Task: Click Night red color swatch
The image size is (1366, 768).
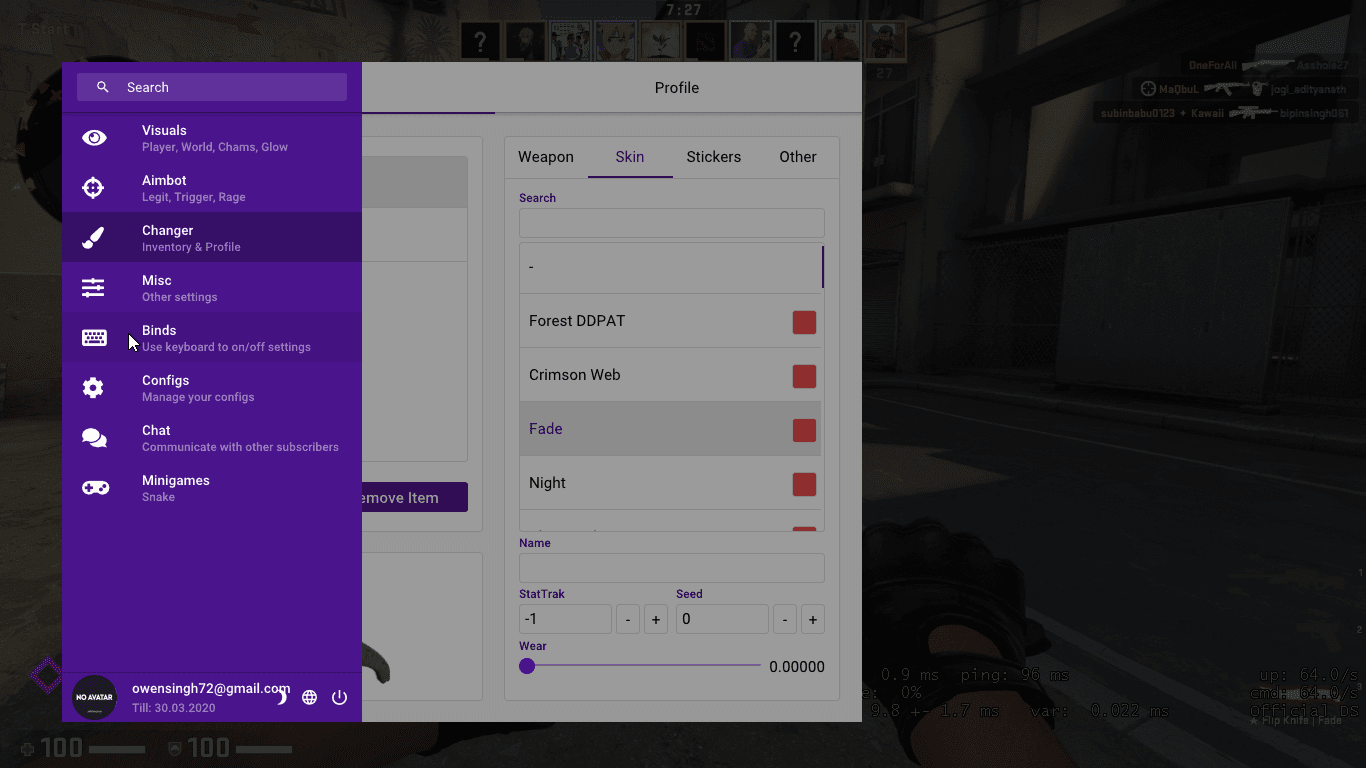Action: coord(804,484)
